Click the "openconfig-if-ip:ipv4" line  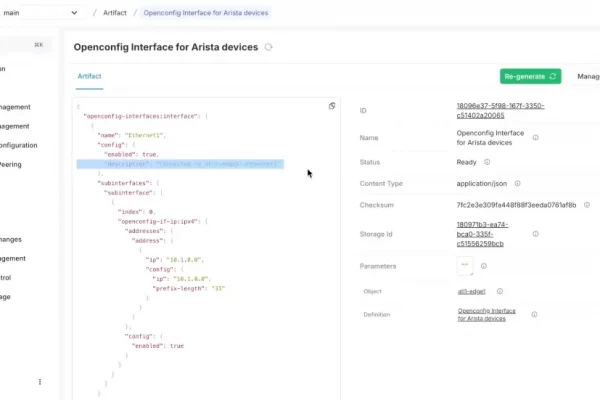(162, 221)
